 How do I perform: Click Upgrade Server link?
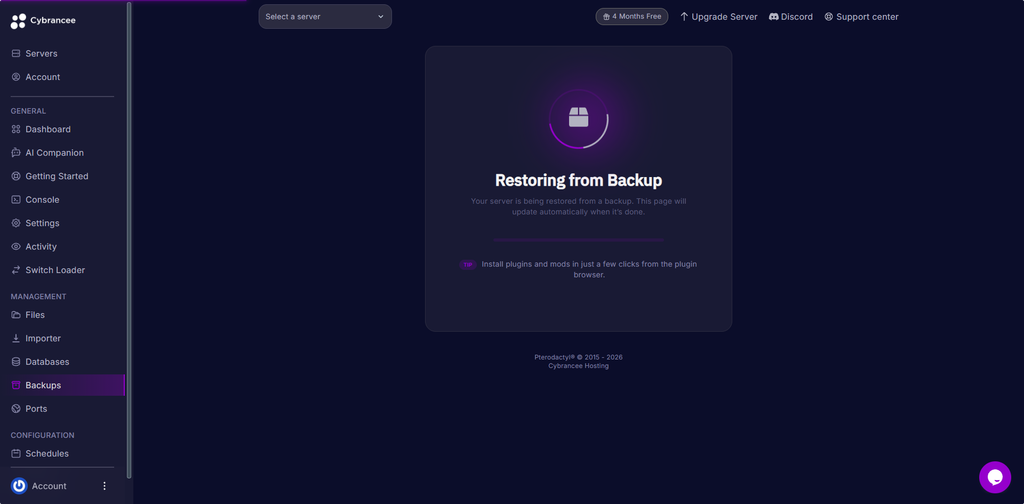tap(718, 16)
